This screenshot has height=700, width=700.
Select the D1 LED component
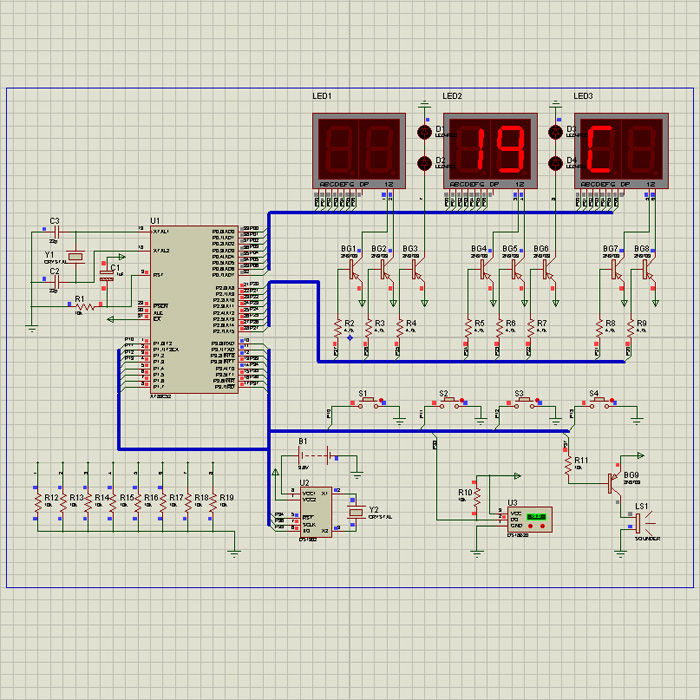[424, 132]
